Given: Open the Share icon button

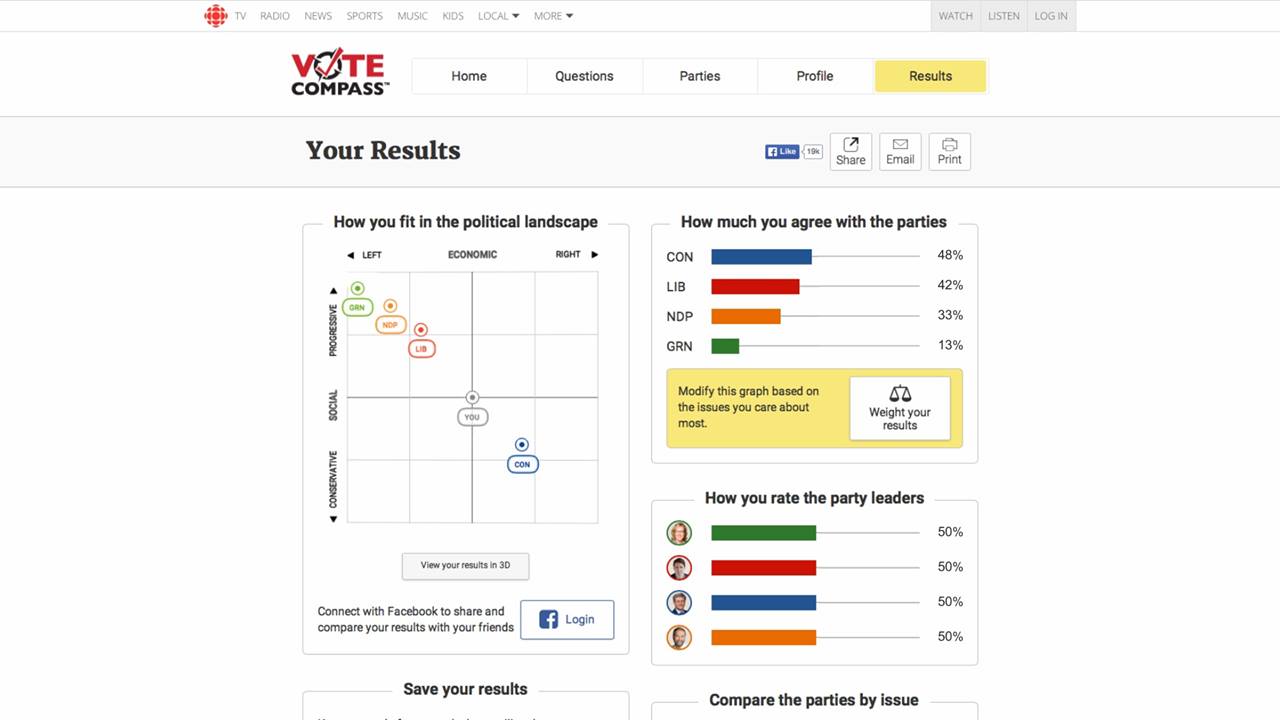Looking at the screenshot, I should [851, 152].
